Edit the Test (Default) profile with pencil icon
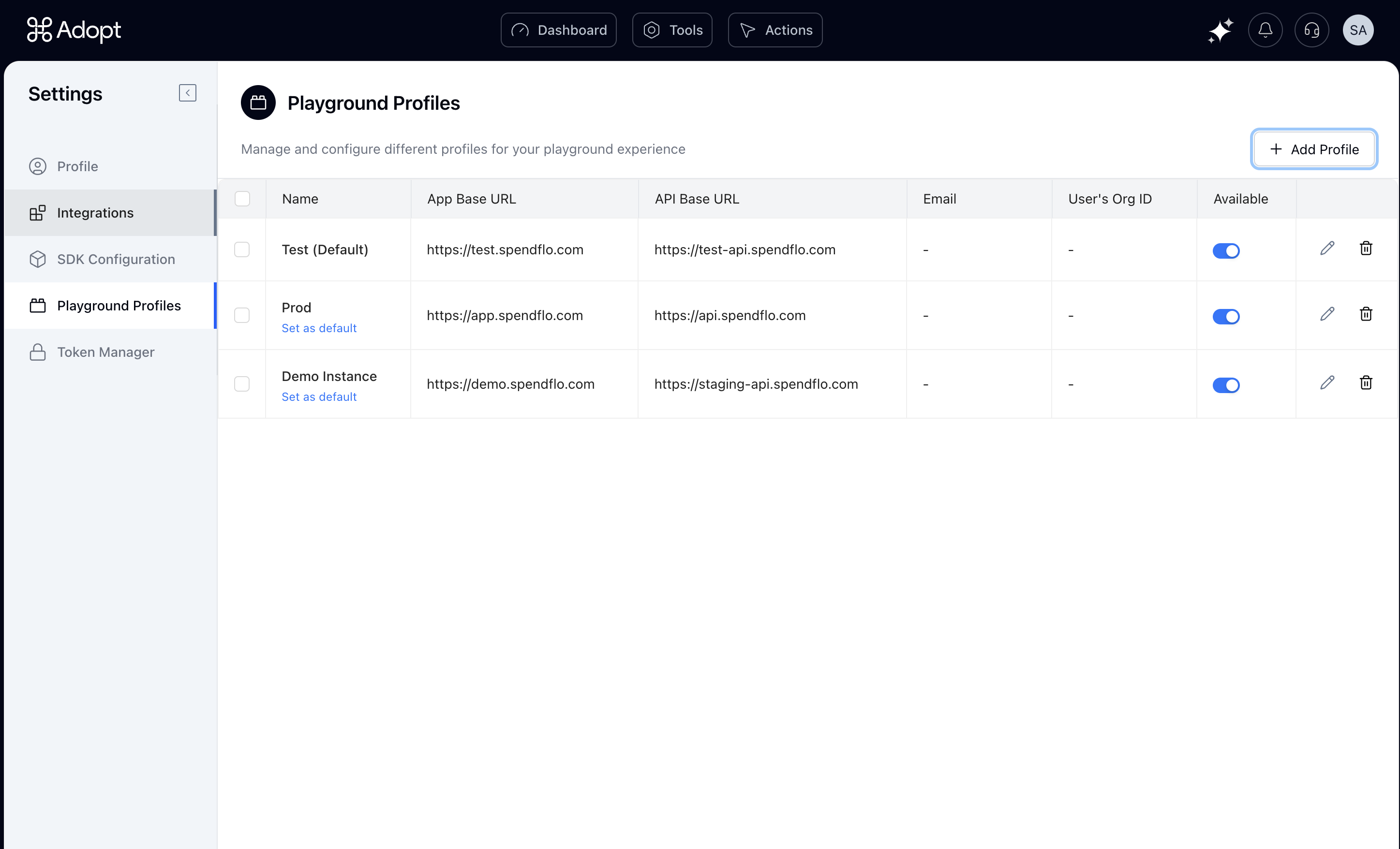This screenshot has height=849, width=1400. 1326,249
